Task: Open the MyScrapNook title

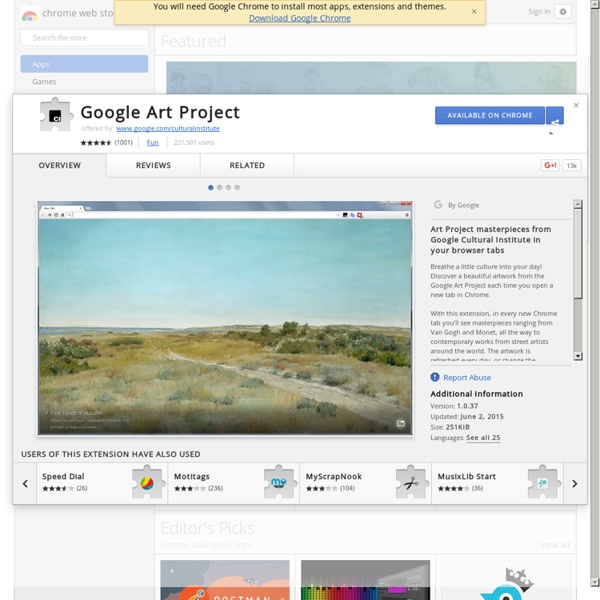Action: coord(334,476)
